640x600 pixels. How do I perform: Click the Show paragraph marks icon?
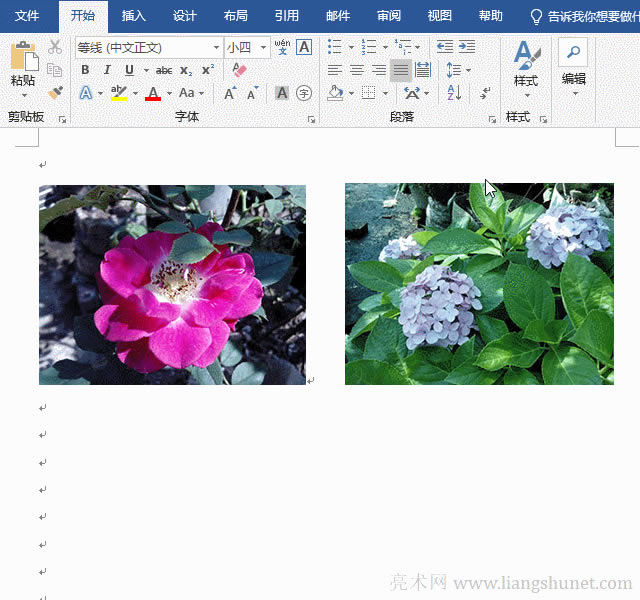click(x=485, y=93)
